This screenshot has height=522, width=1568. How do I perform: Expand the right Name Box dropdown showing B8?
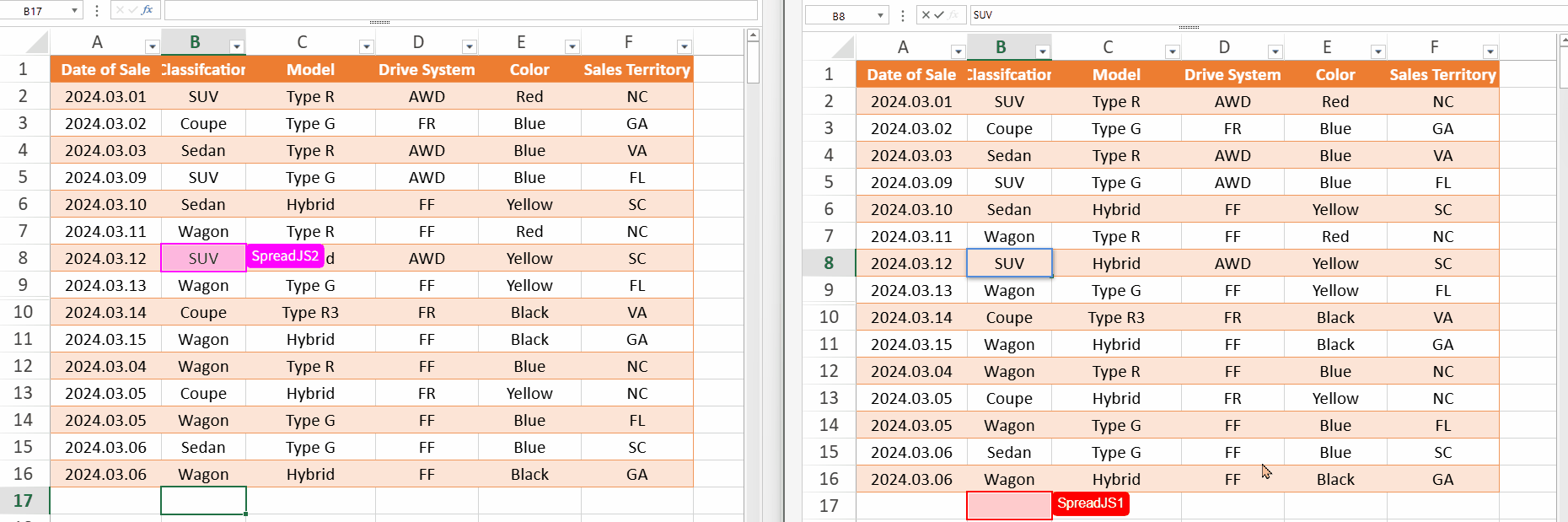[x=880, y=16]
